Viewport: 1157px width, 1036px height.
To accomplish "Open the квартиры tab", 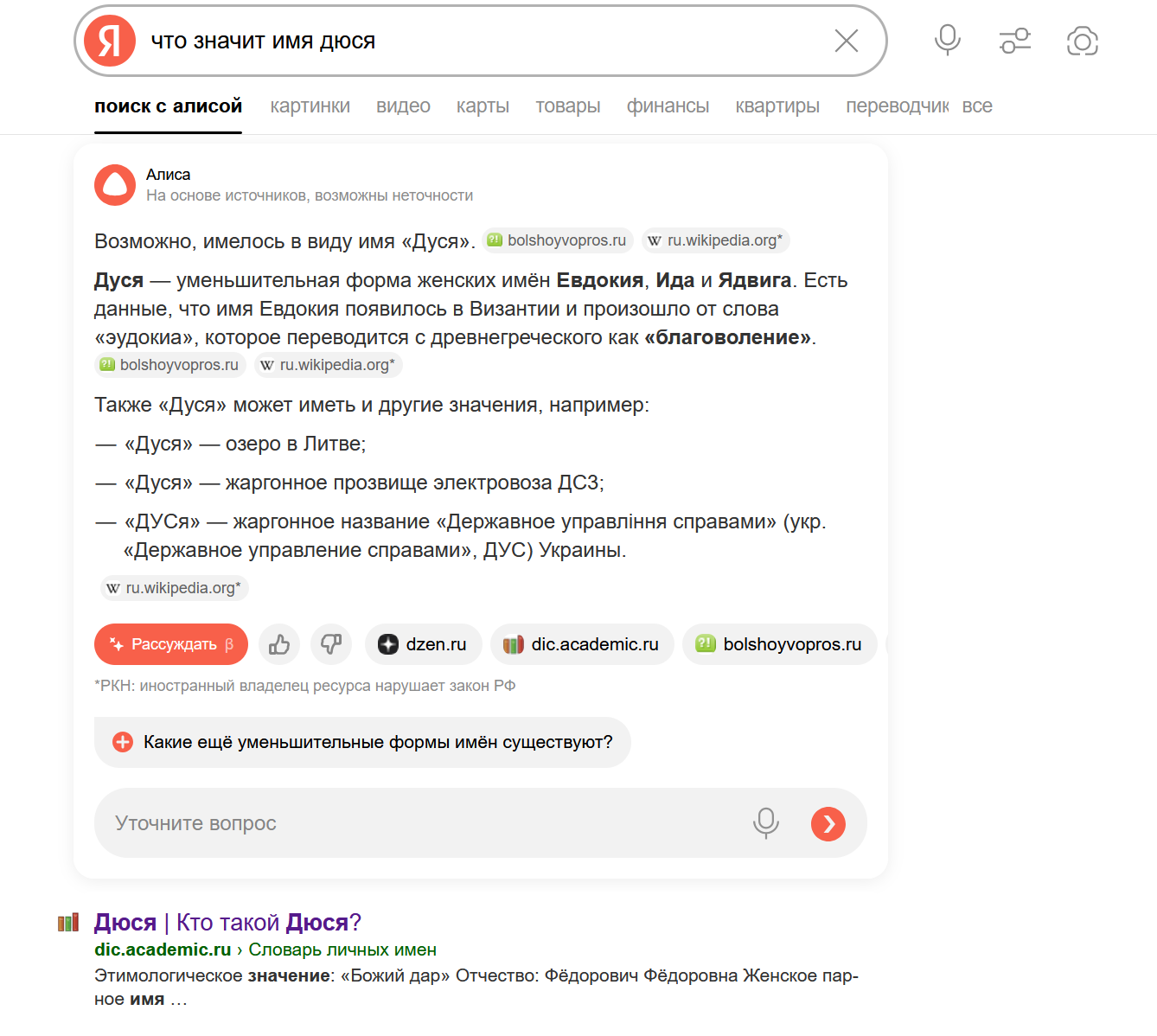I will click(777, 106).
